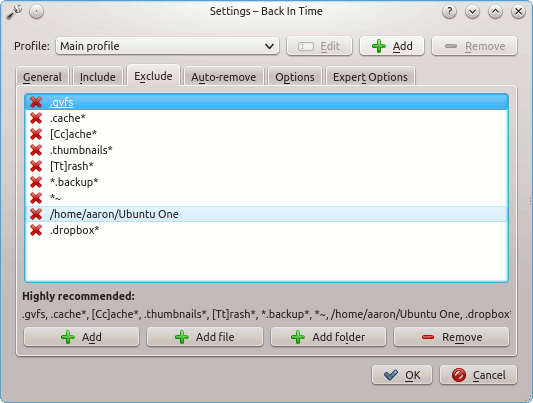Click the red X icon beside Ubuntu One path
The width and height of the screenshot is (533, 403).
click(36, 214)
